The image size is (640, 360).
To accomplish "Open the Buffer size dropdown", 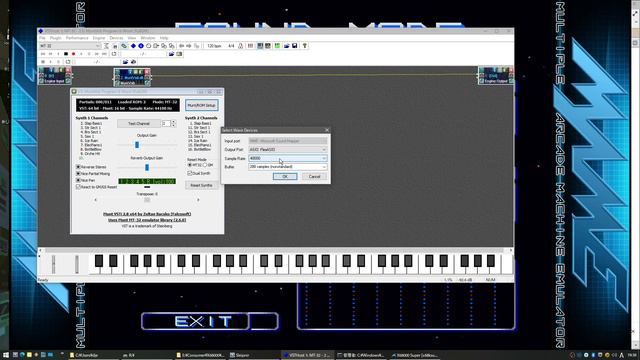I will click(x=288, y=167).
